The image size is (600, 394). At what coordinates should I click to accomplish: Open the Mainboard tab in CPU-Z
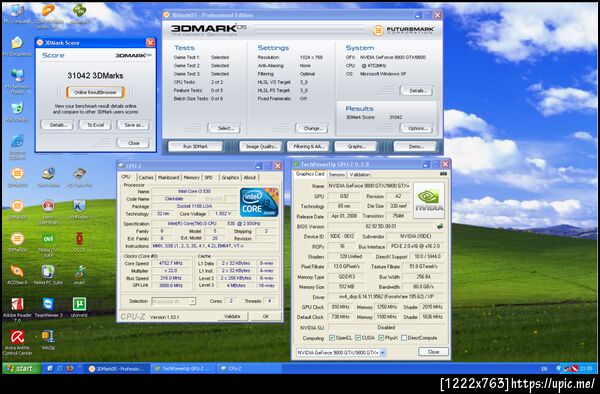(168, 177)
